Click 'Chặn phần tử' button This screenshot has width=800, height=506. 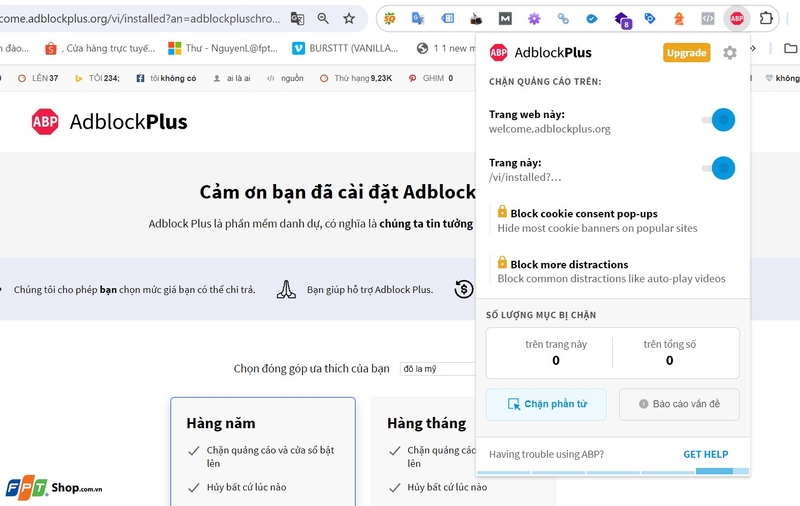[546, 404]
